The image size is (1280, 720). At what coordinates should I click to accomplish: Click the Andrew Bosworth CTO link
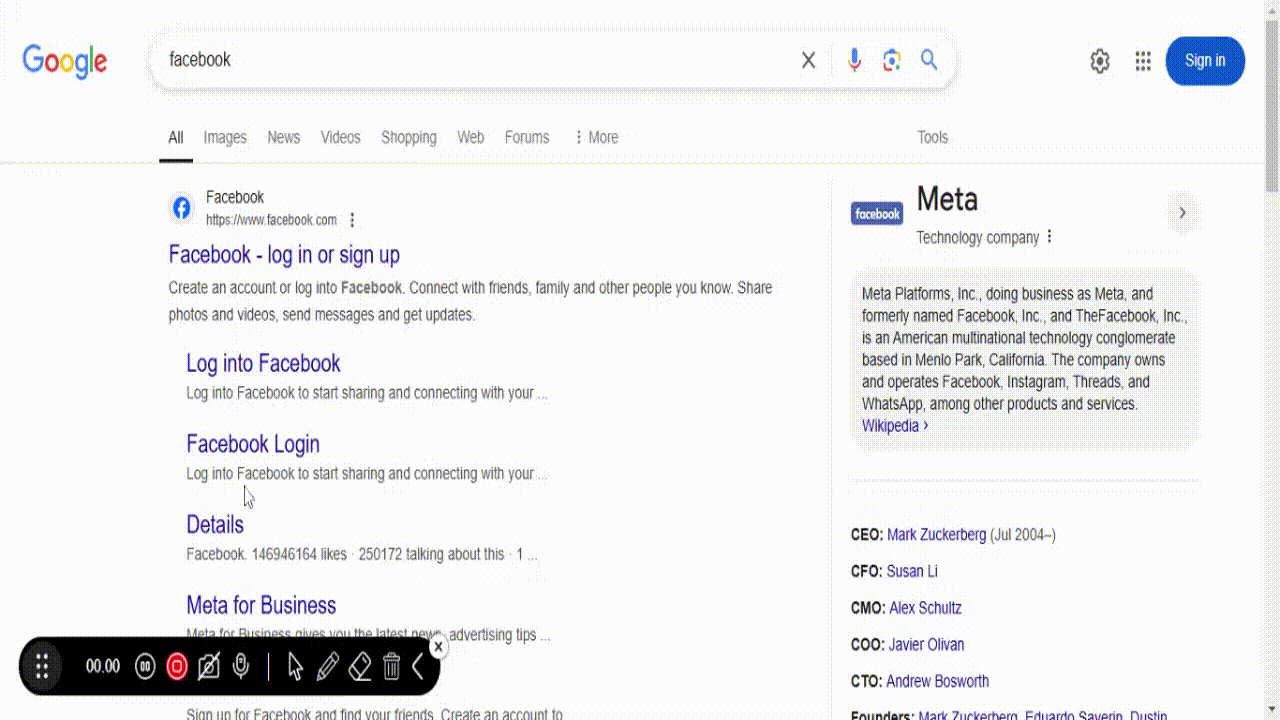tap(937, 682)
